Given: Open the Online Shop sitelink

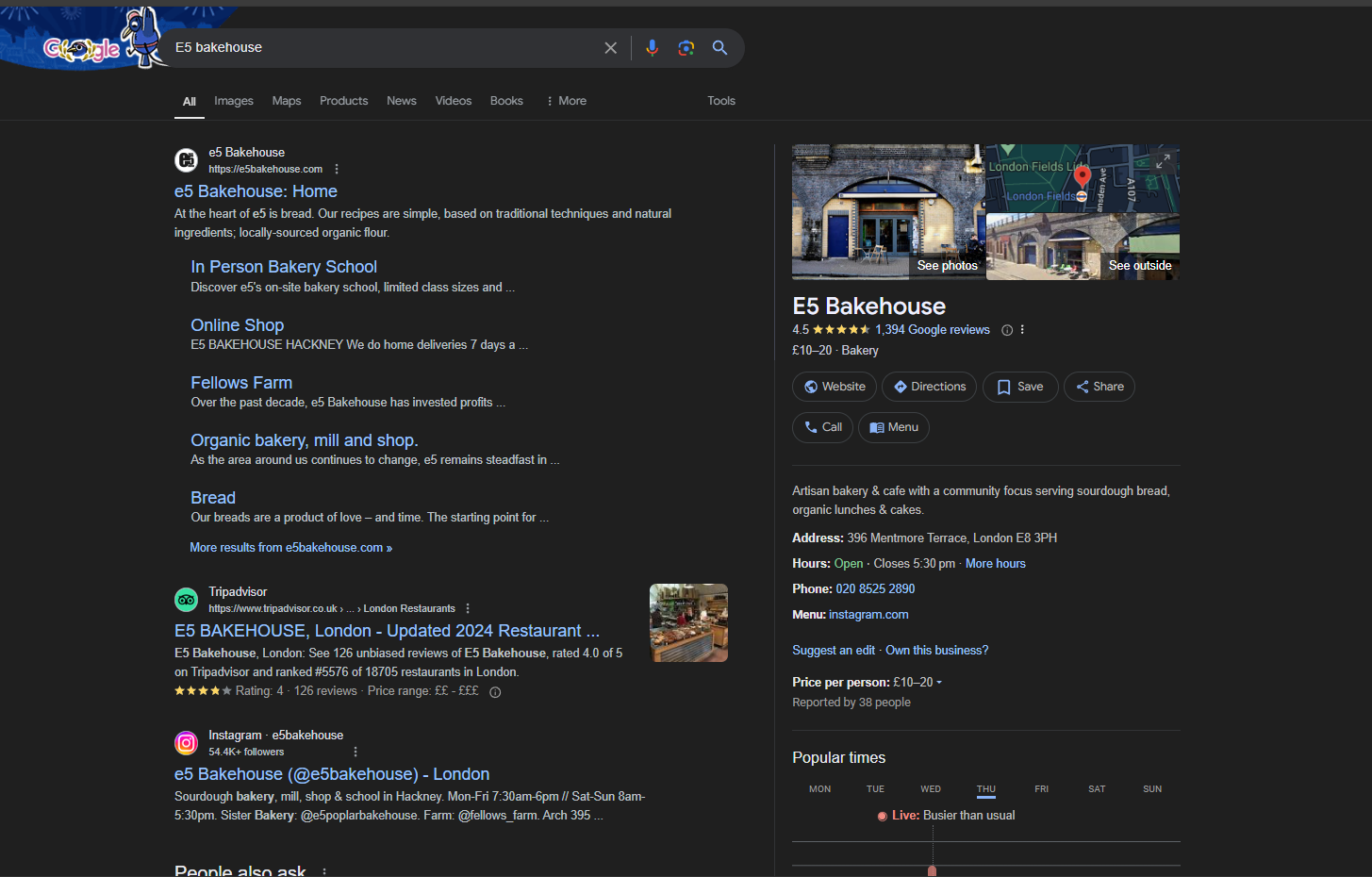Looking at the screenshot, I should point(238,325).
